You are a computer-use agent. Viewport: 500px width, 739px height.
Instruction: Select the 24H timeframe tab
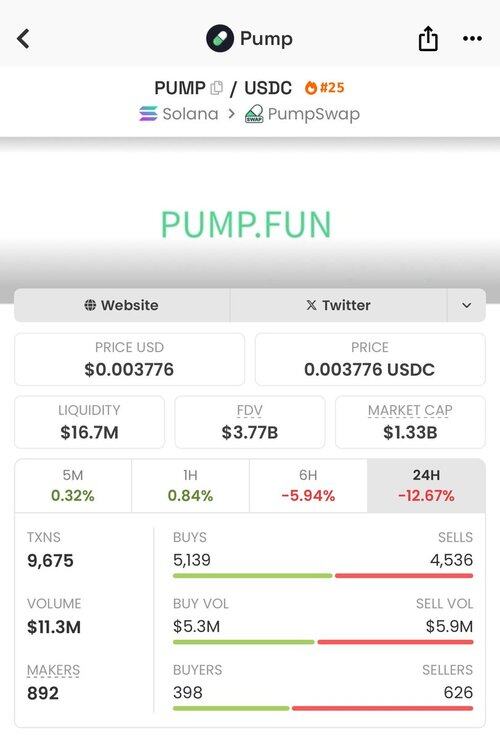(426, 485)
